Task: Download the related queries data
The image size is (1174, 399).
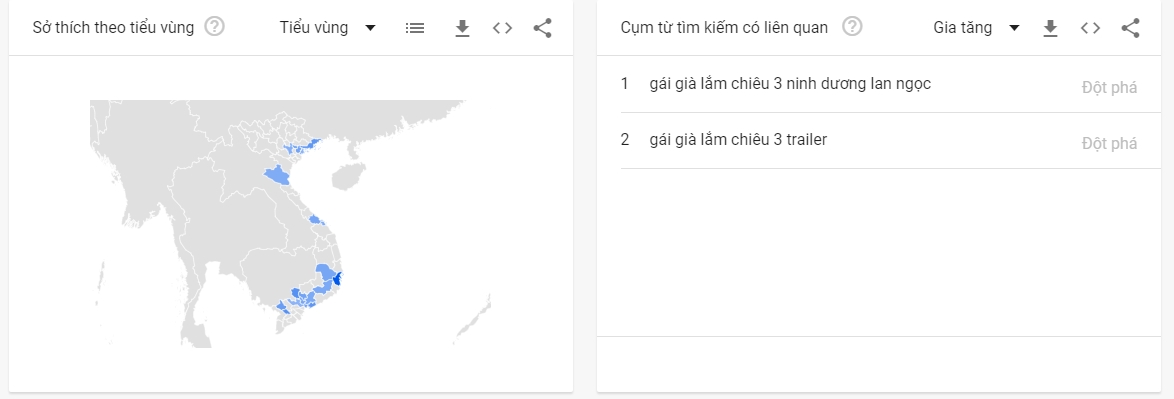Action: (1050, 28)
